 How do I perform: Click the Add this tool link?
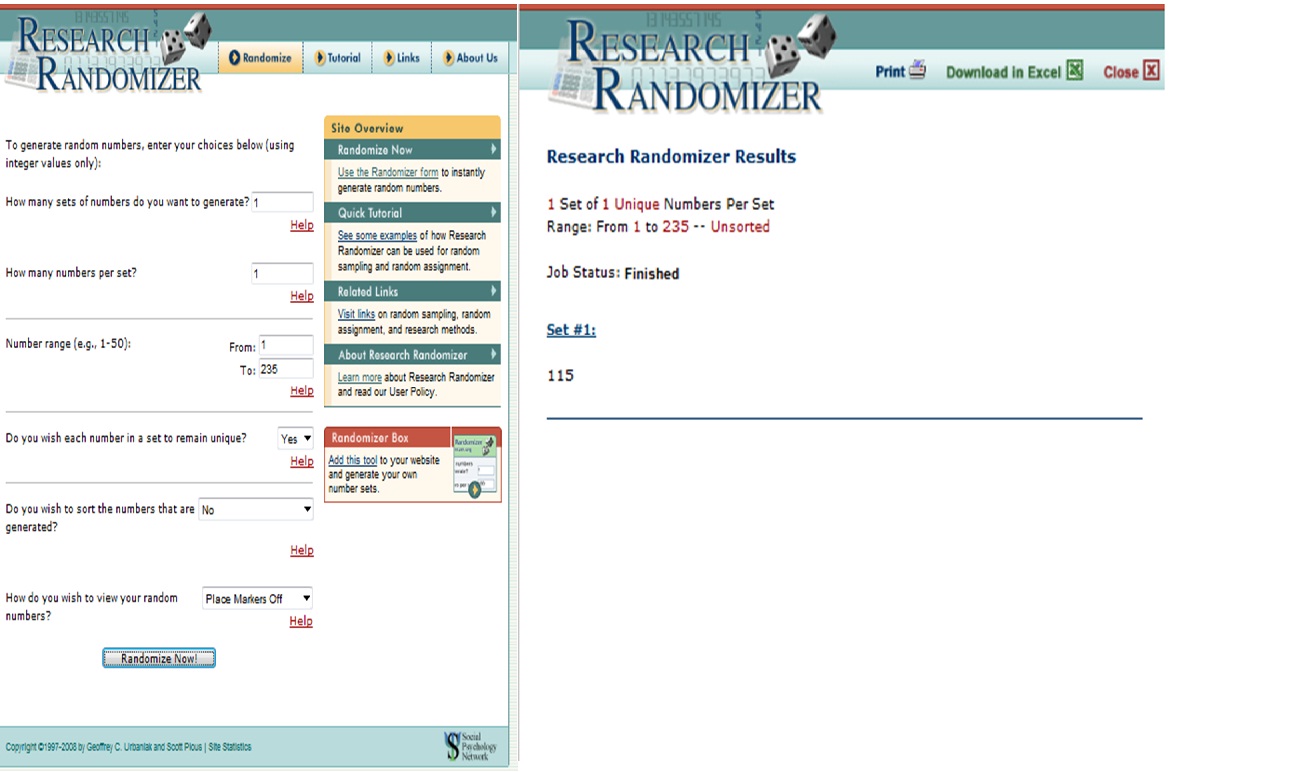tap(353, 461)
